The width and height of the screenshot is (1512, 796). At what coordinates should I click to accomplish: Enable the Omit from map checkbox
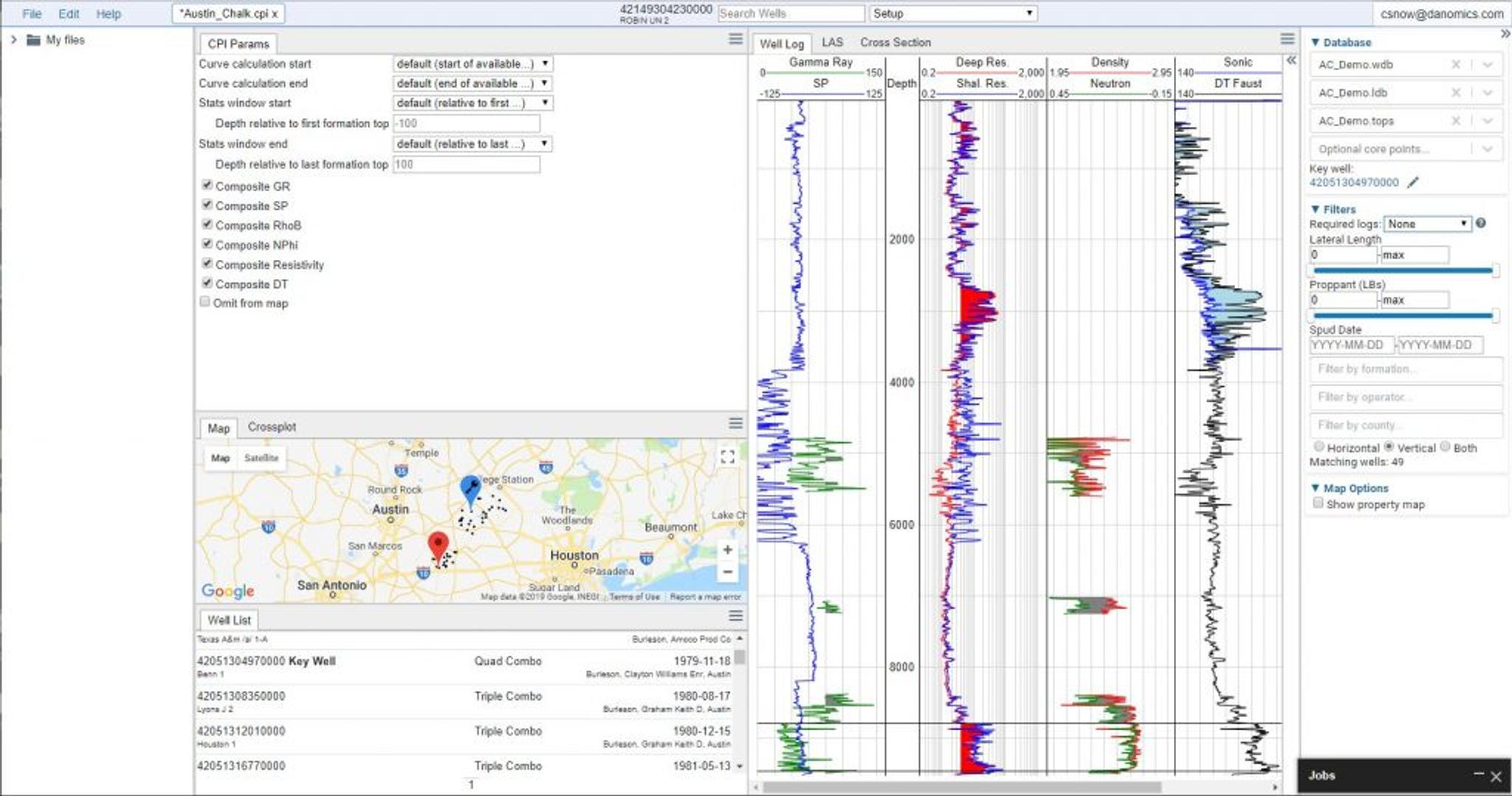tap(205, 302)
